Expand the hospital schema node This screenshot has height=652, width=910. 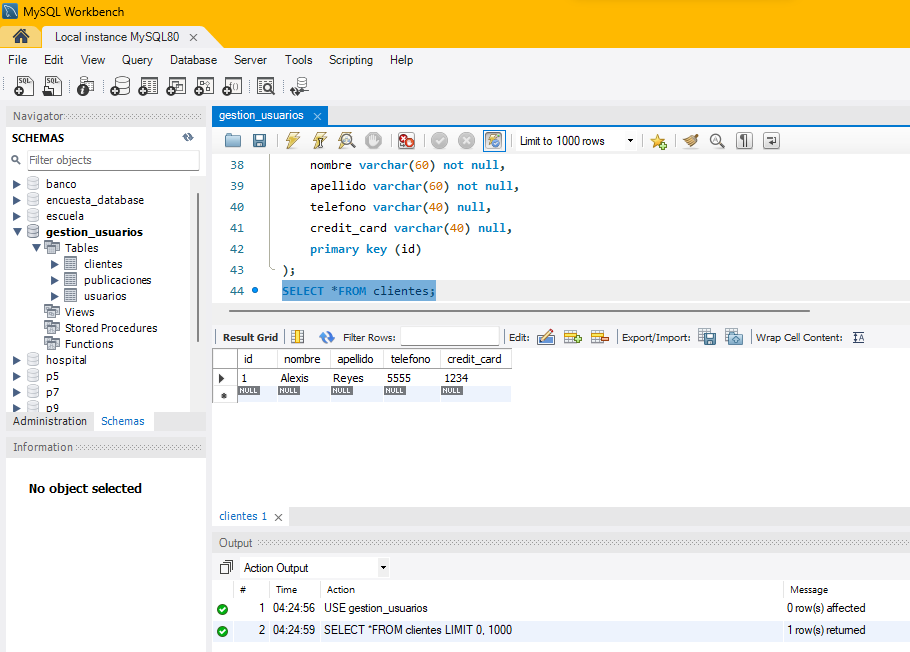pos(17,360)
